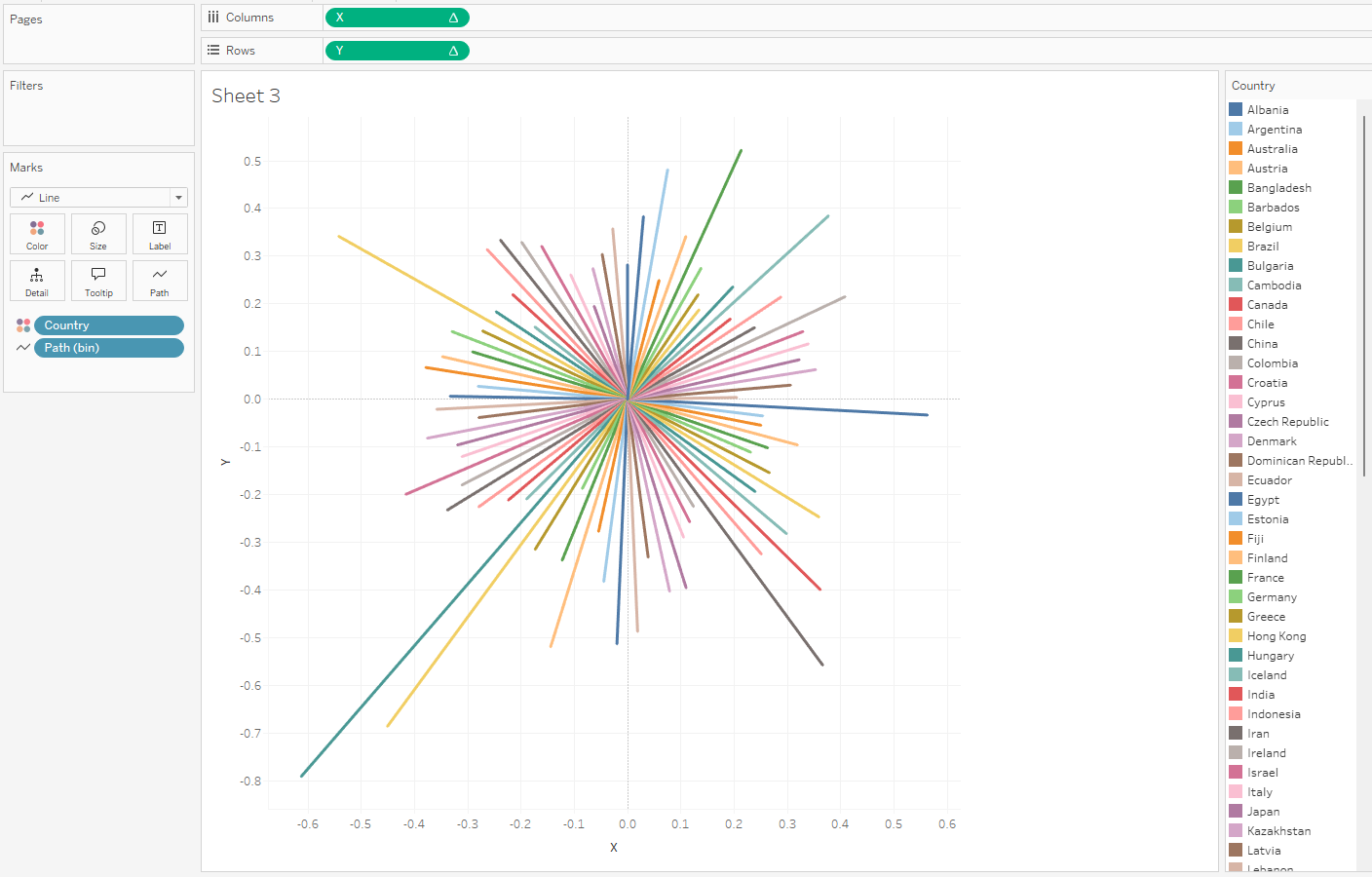Select the Path (bin) pill

(x=109, y=348)
